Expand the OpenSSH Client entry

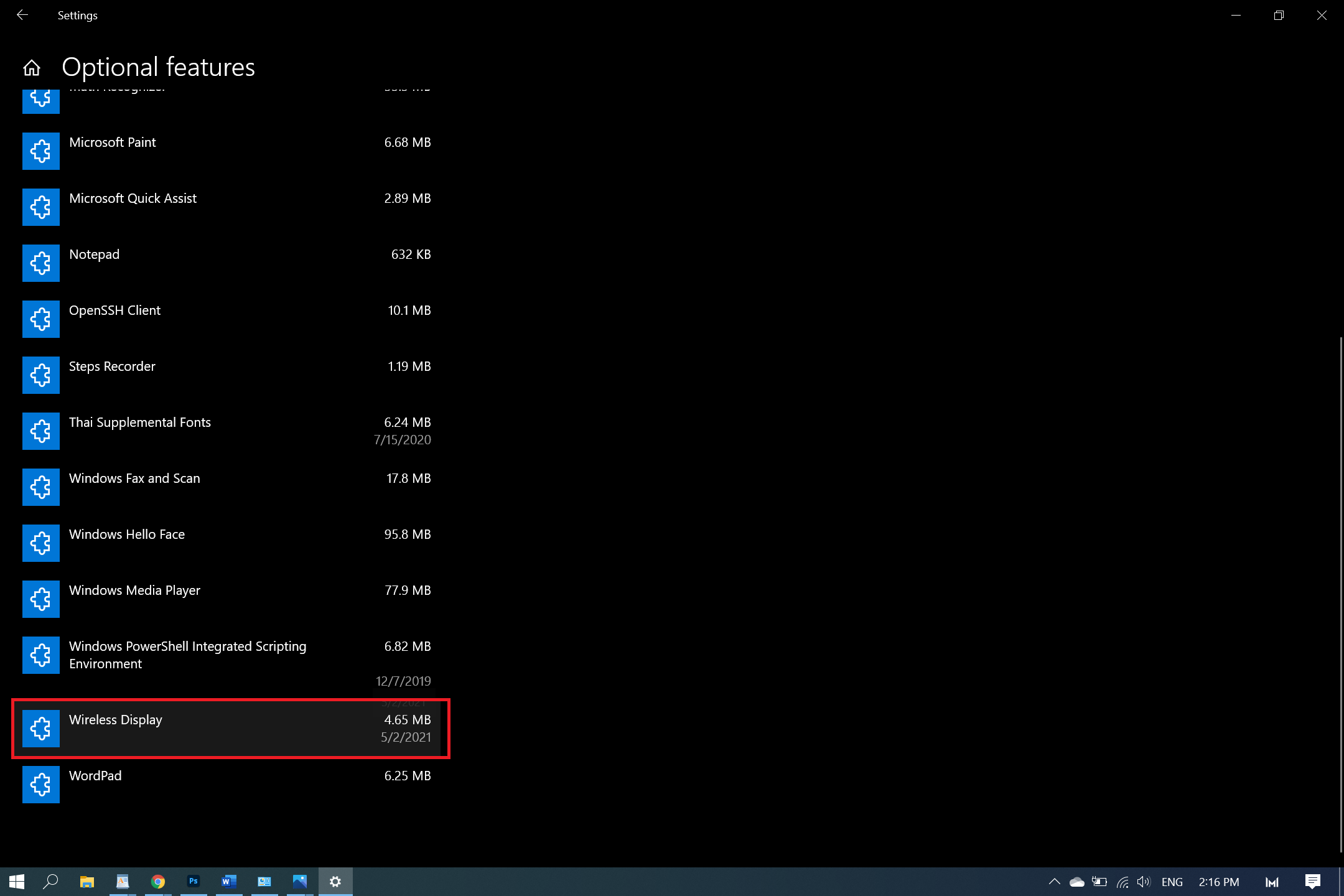pos(226,319)
